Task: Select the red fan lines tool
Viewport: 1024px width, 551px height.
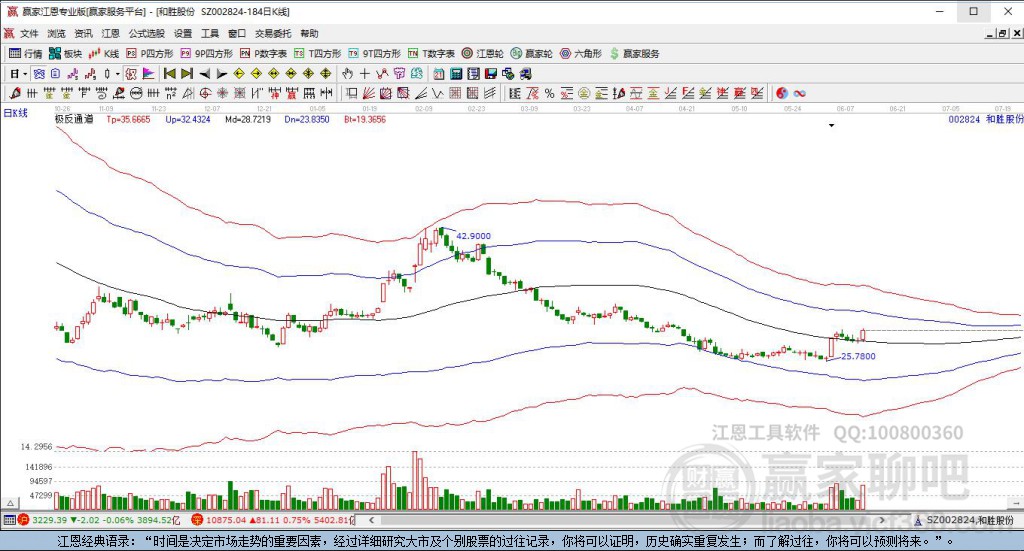Action: tap(368, 93)
